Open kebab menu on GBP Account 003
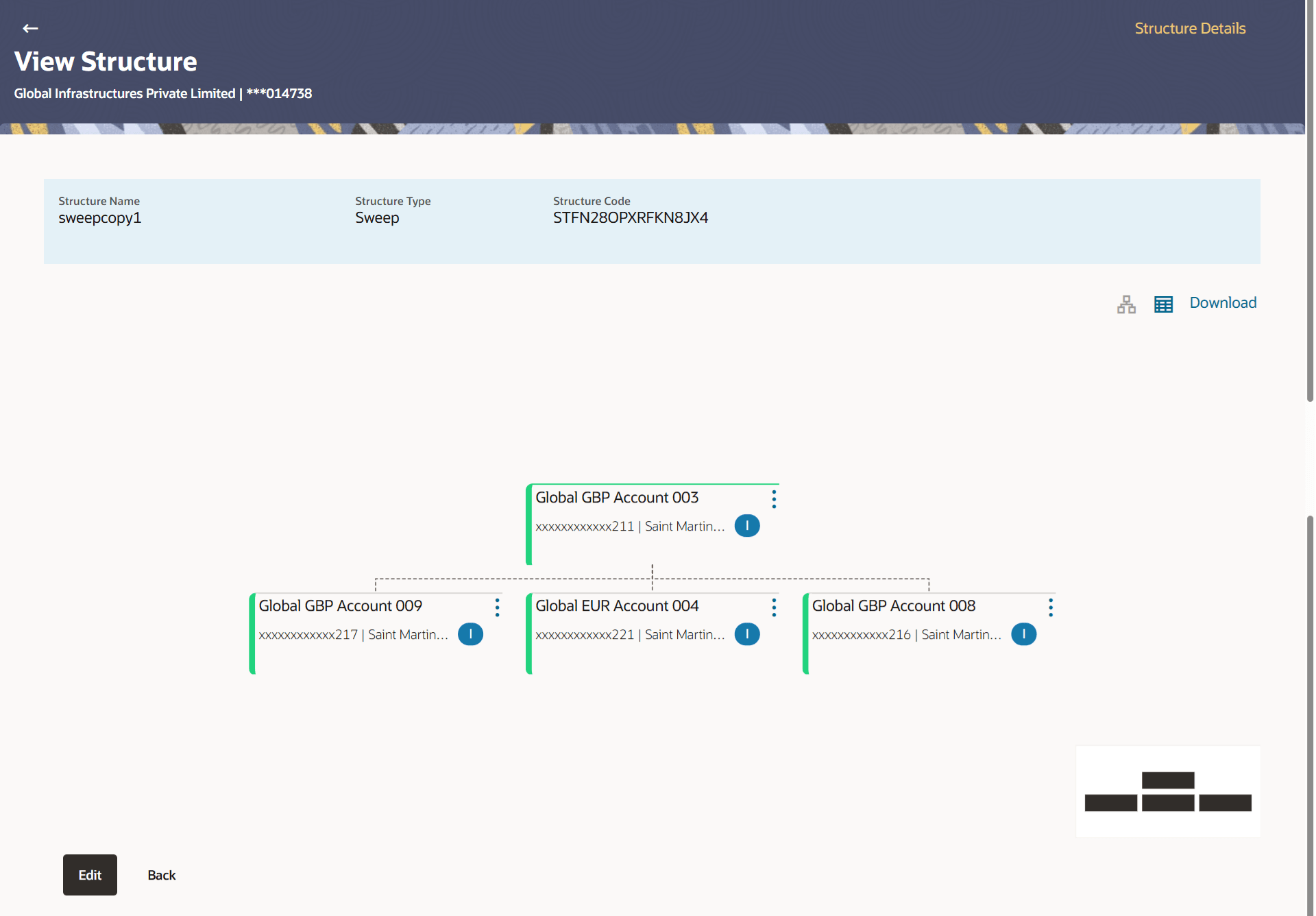The width and height of the screenshot is (1316, 916). tap(774, 498)
